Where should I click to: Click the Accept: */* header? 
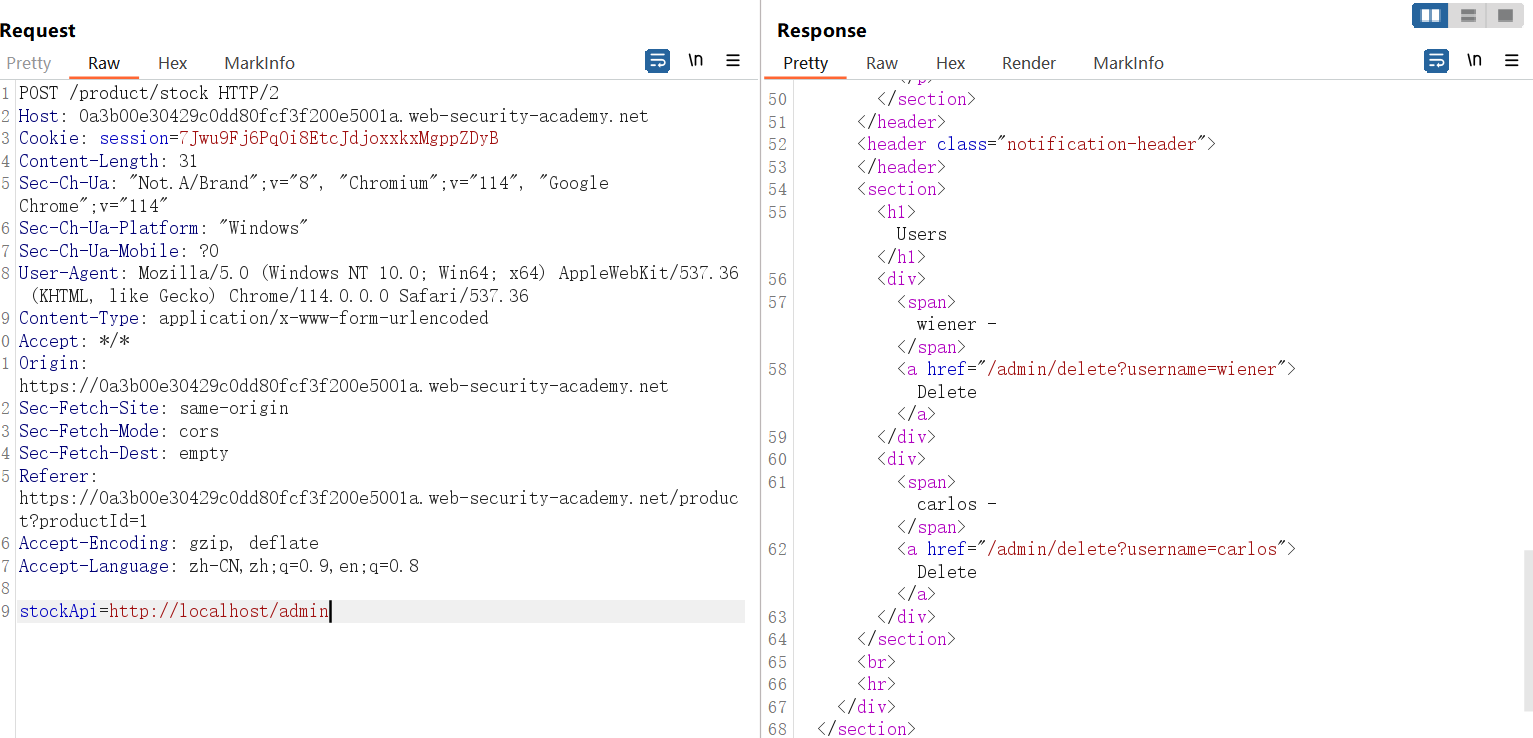75,341
